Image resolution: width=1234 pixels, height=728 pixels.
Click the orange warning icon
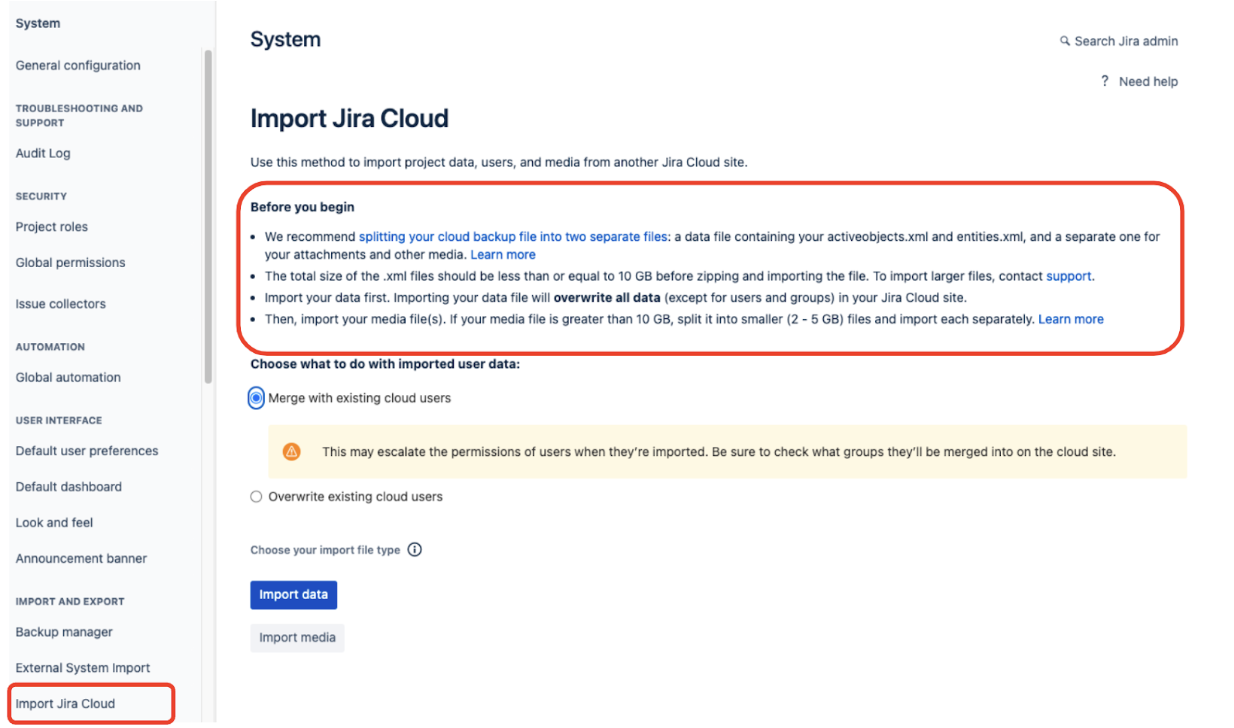(x=291, y=452)
